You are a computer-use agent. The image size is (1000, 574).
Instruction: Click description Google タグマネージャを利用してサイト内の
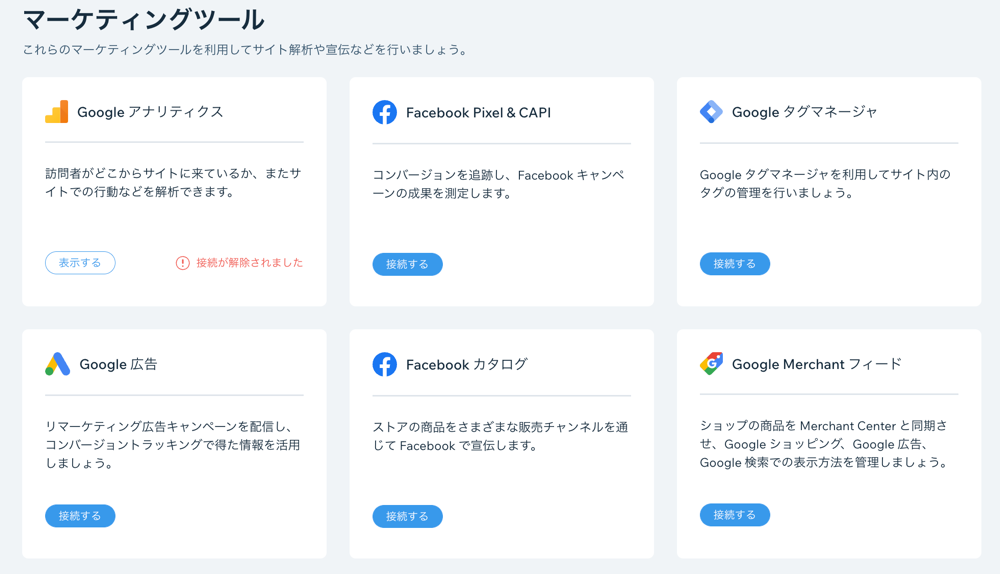(825, 184)
